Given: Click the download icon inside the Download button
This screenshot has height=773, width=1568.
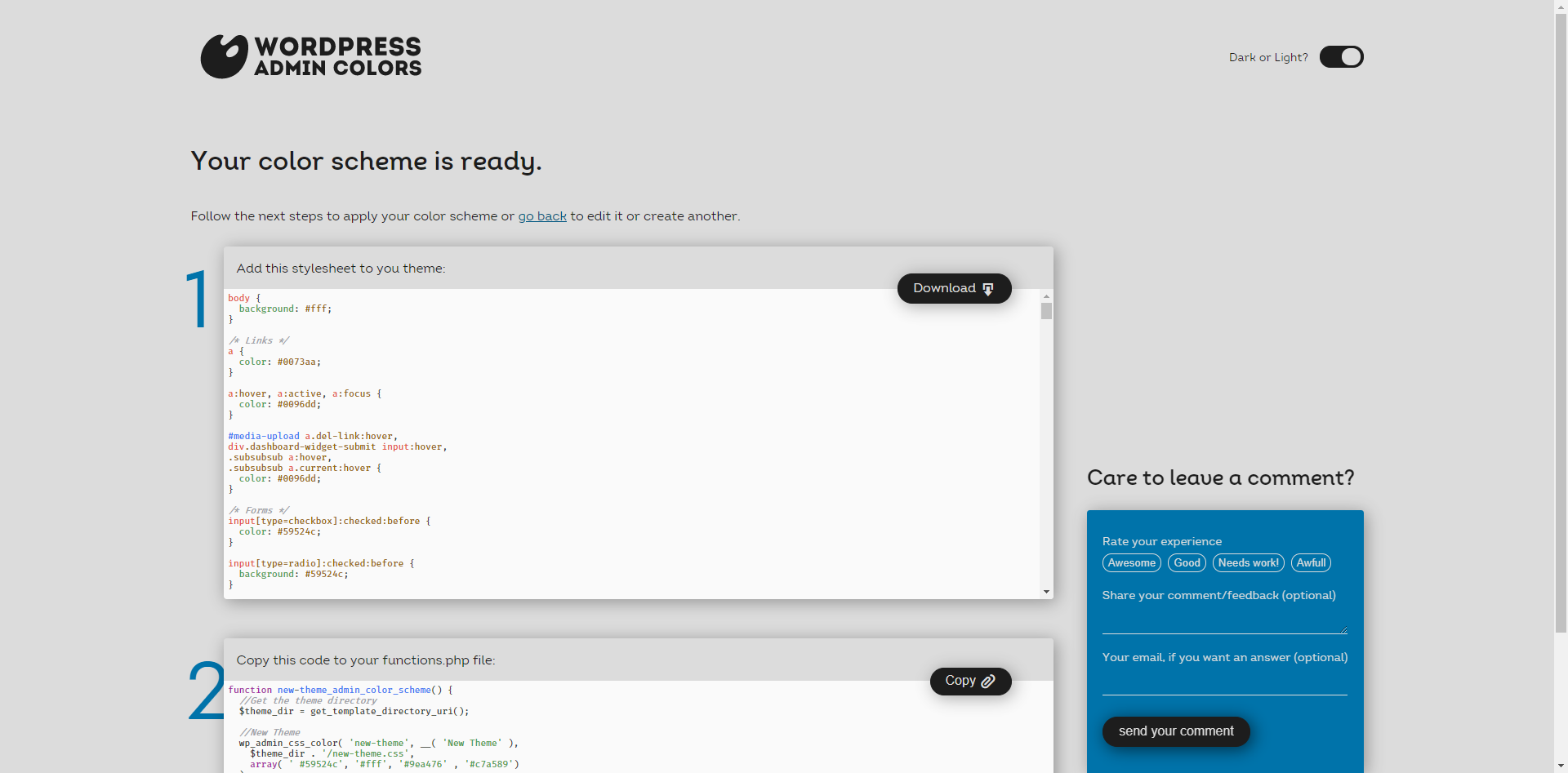Looking at the screenshot, I should pos(988,288).
